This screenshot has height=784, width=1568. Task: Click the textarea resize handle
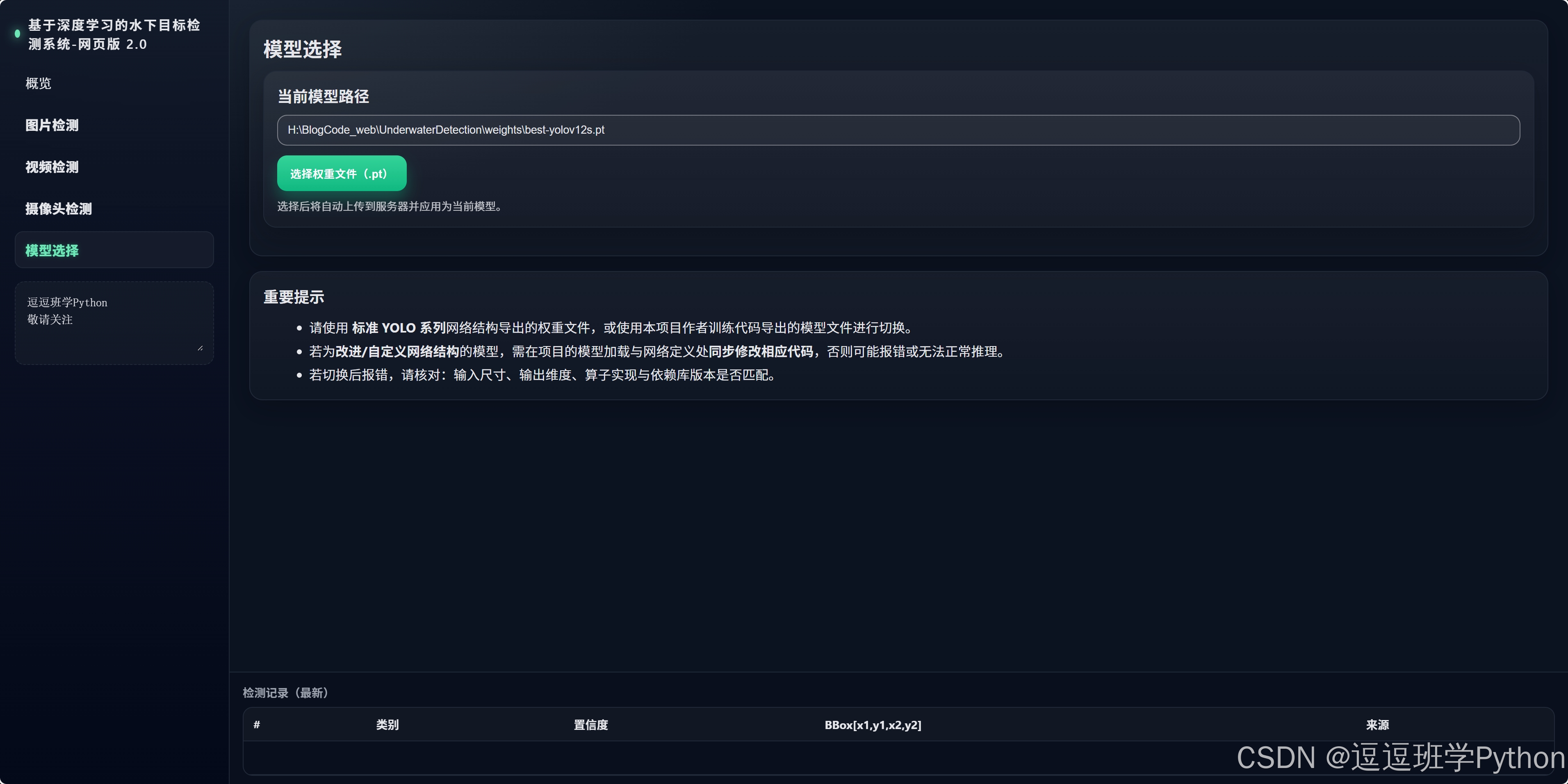[201, 348]
